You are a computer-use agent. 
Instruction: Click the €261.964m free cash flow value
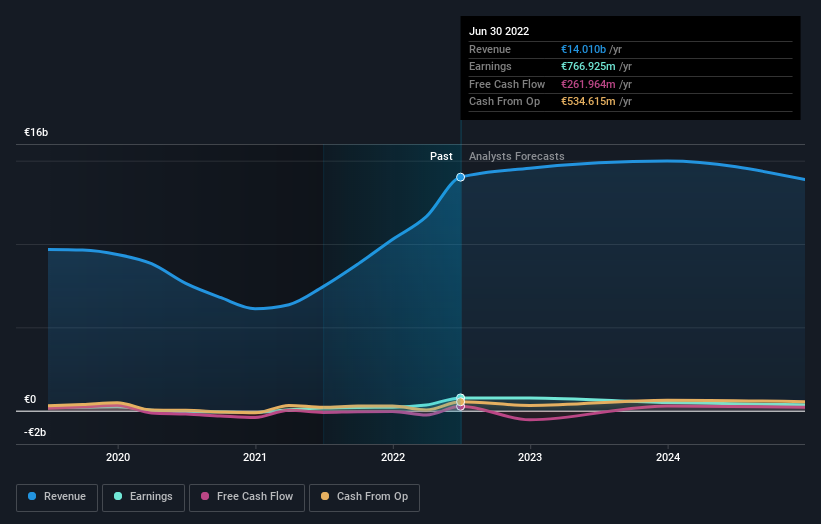[588, 84]
